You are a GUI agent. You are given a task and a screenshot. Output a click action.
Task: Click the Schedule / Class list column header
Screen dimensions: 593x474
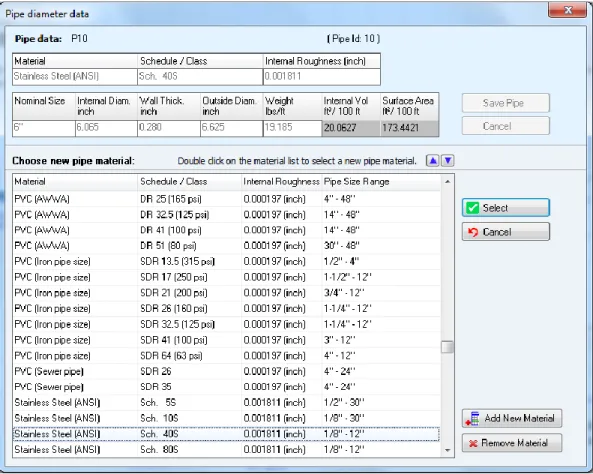pyautogui.click(x=189, y=182)
